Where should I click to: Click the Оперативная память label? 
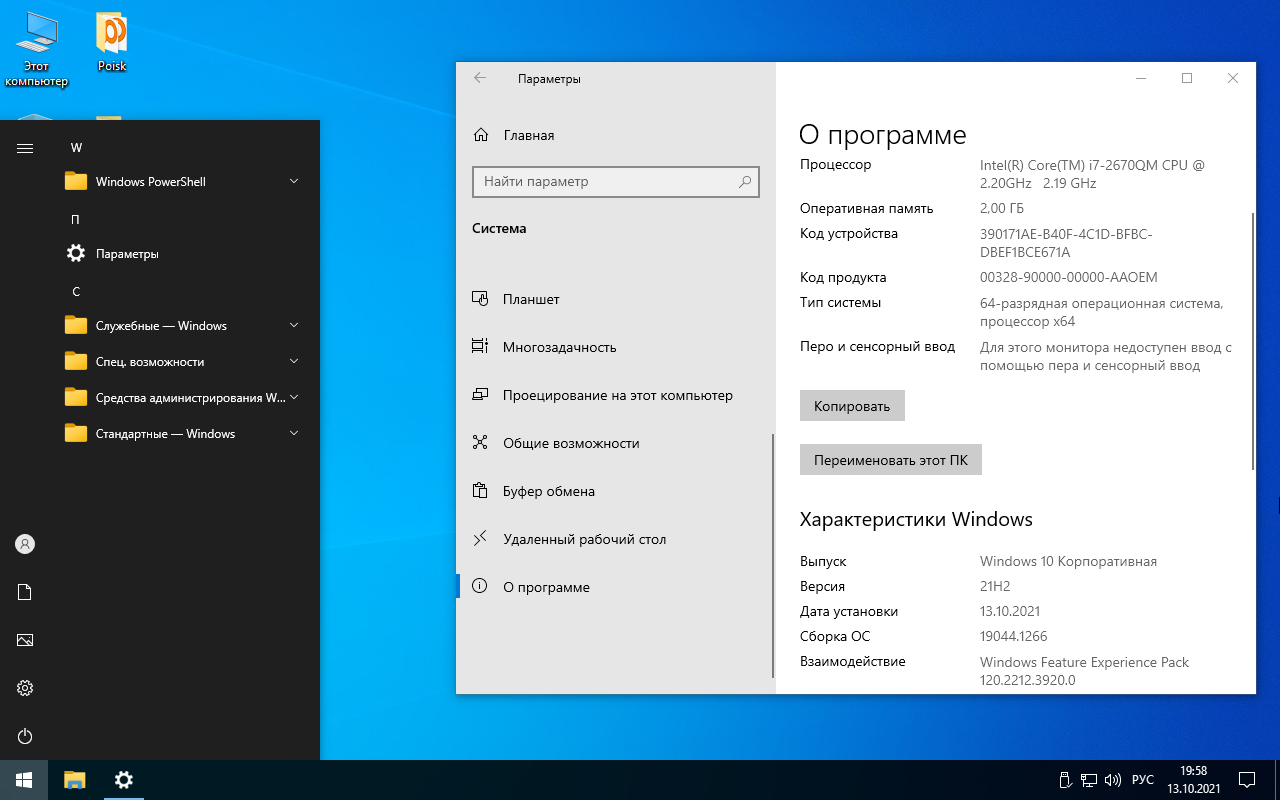click(x=867, y=208)
